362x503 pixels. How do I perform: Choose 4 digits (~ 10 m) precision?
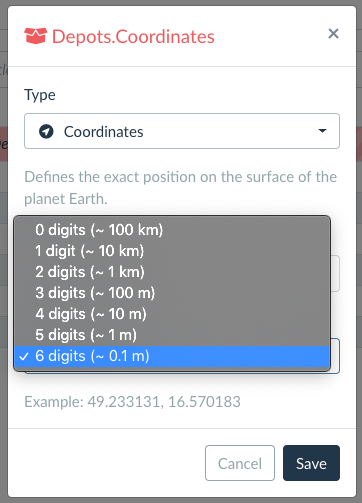coord(172,314)
